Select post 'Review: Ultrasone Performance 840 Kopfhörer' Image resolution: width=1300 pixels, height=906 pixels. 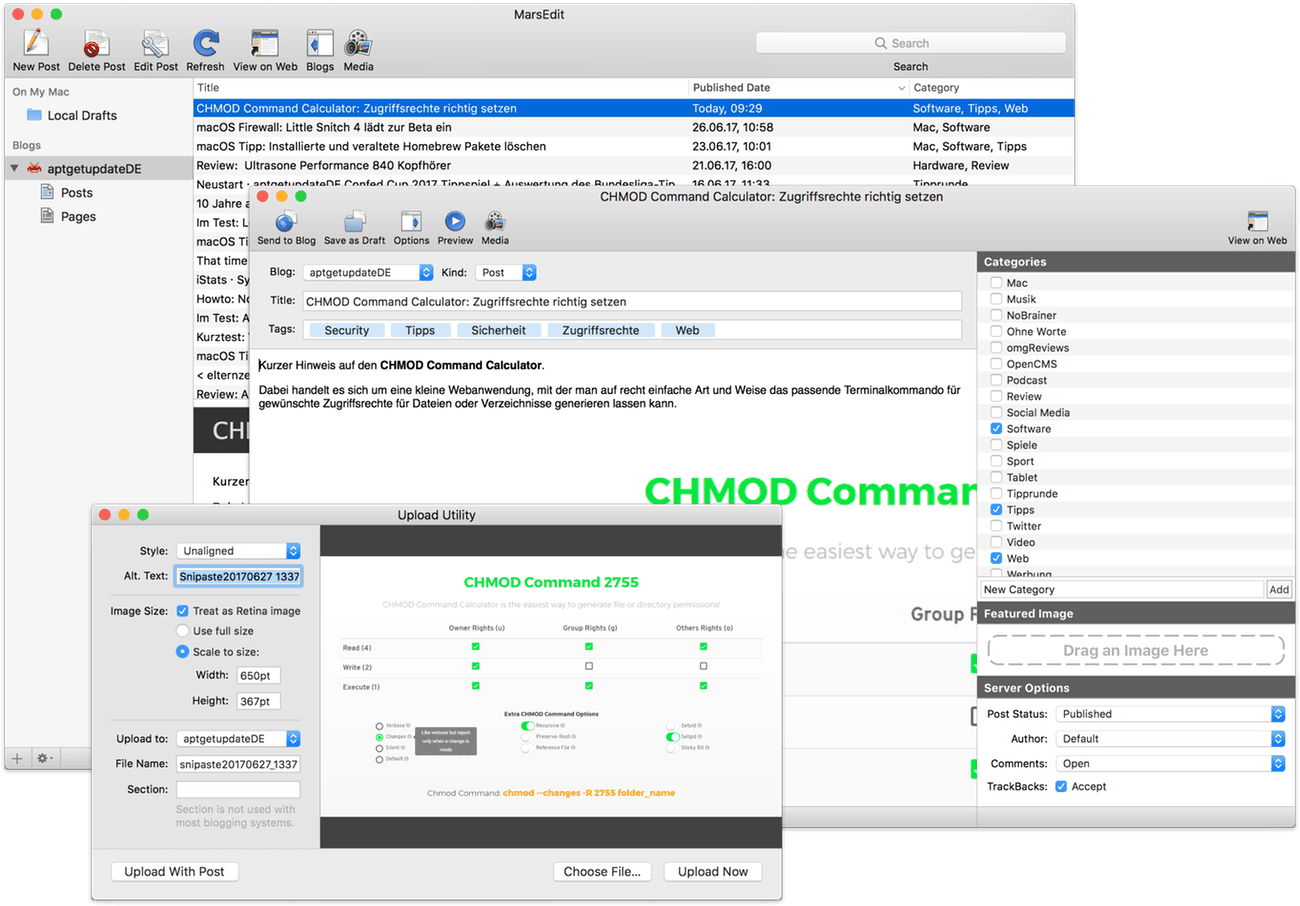tap(633, 165)
